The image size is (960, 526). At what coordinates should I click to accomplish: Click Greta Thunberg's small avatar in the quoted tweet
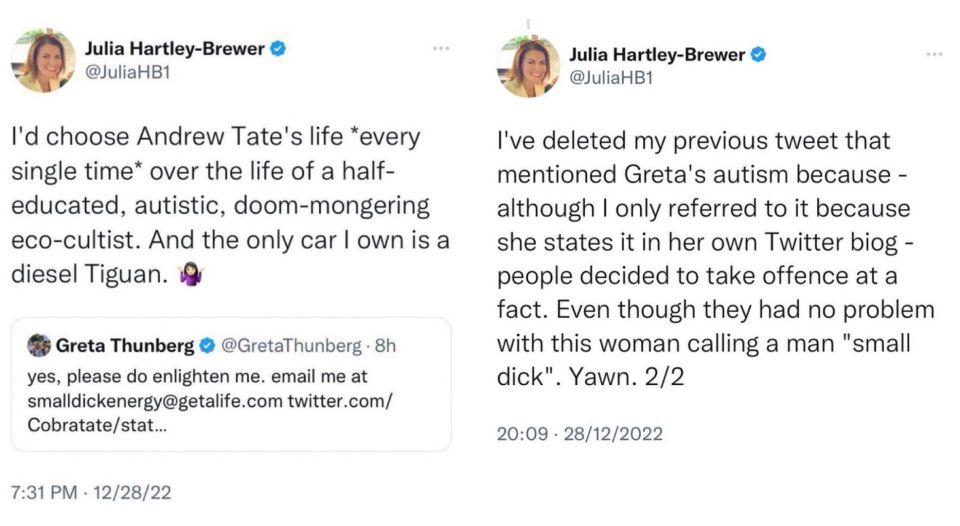tap(39, 347)
